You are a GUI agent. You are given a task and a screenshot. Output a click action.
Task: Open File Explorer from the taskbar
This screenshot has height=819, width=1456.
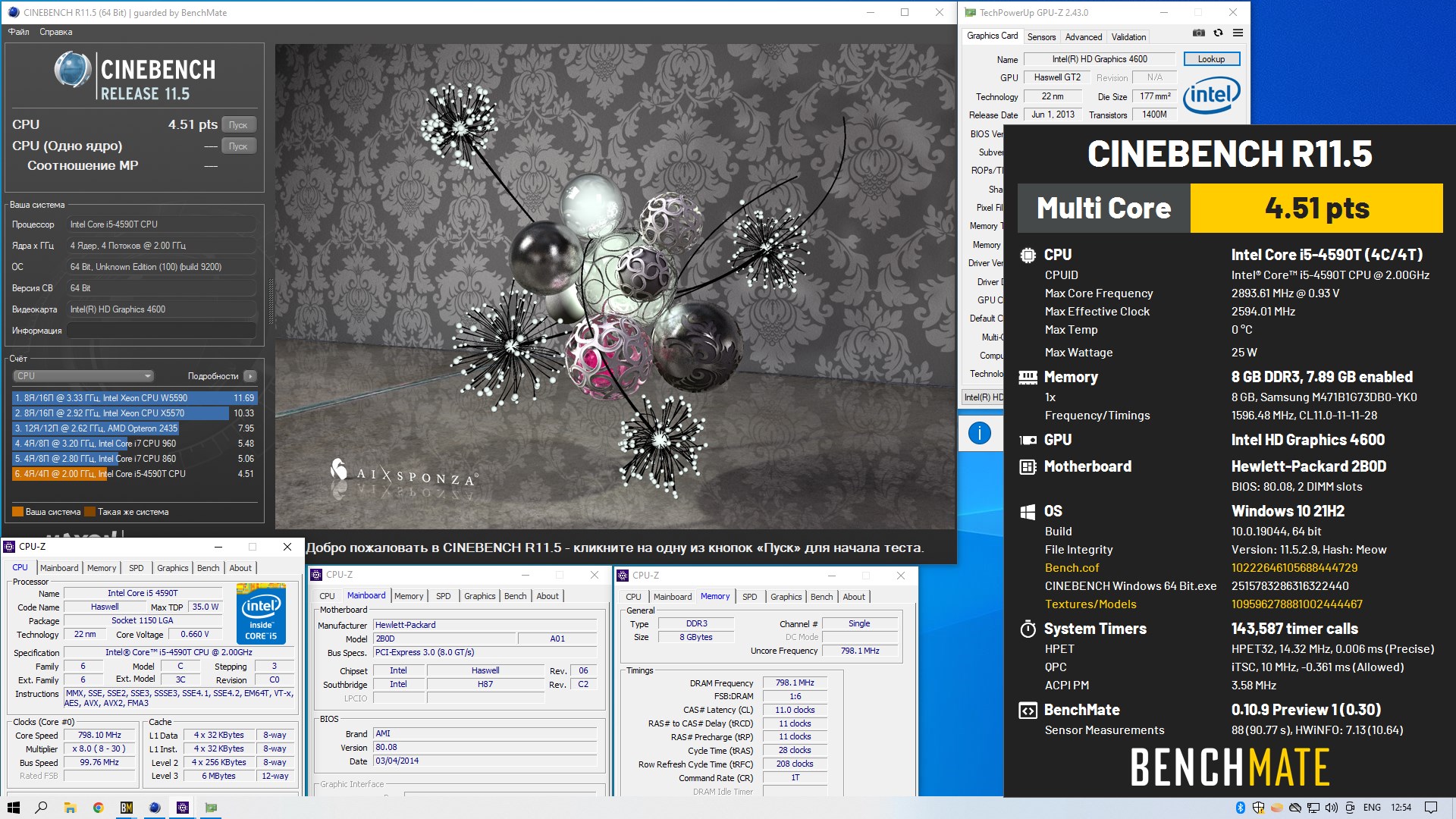(70, 808)
